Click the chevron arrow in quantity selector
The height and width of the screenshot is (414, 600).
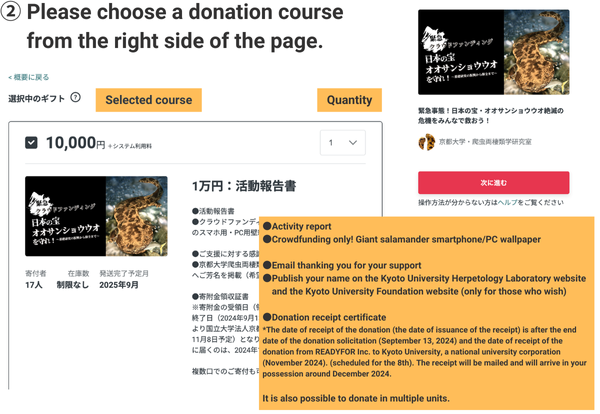coord(353,143)
